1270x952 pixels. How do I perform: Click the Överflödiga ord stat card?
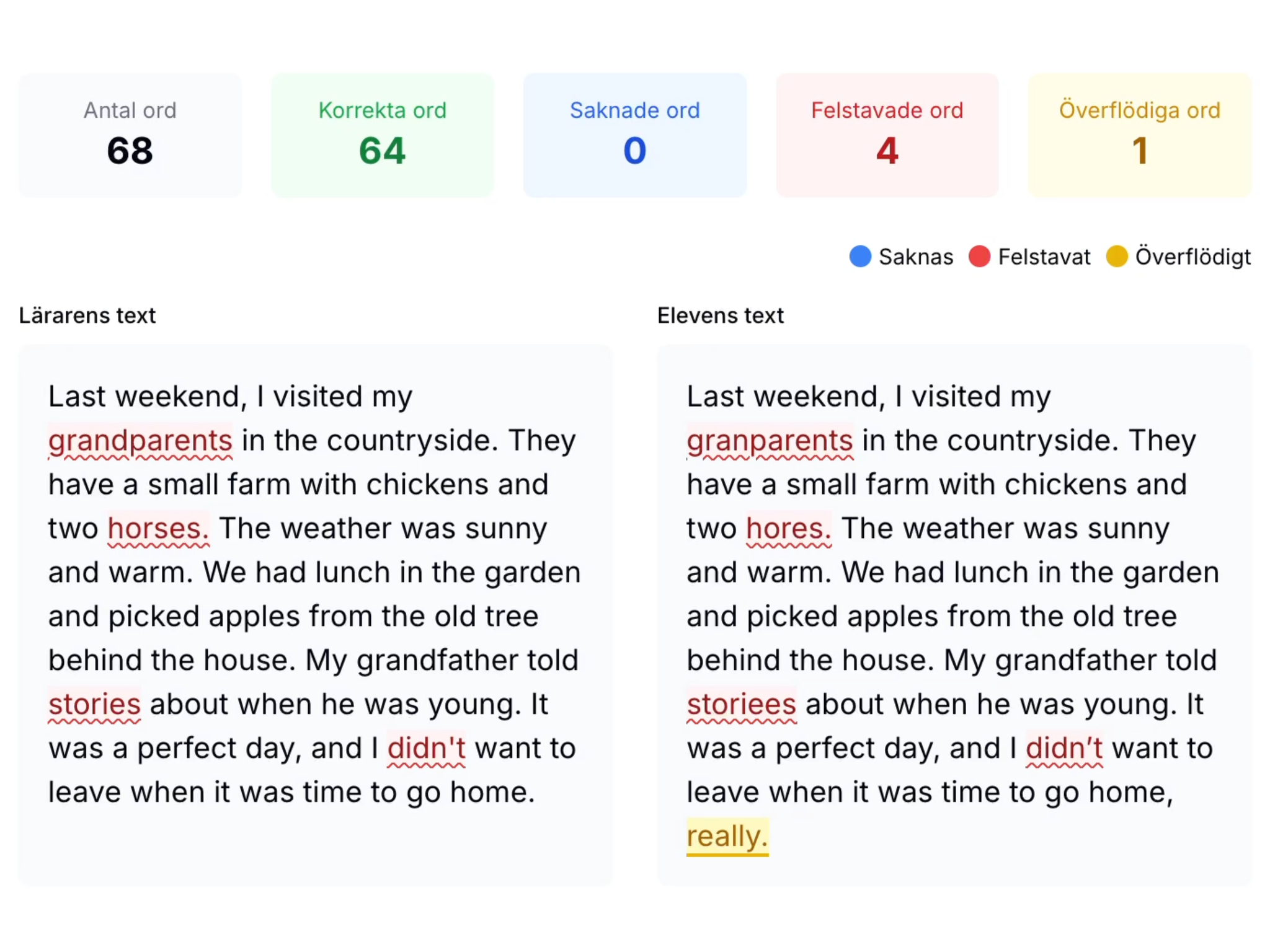tap(1139, 135)
